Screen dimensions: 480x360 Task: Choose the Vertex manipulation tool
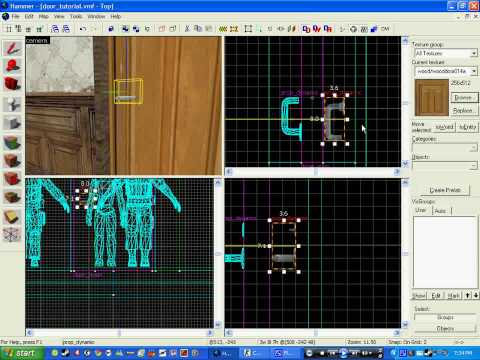12,235
